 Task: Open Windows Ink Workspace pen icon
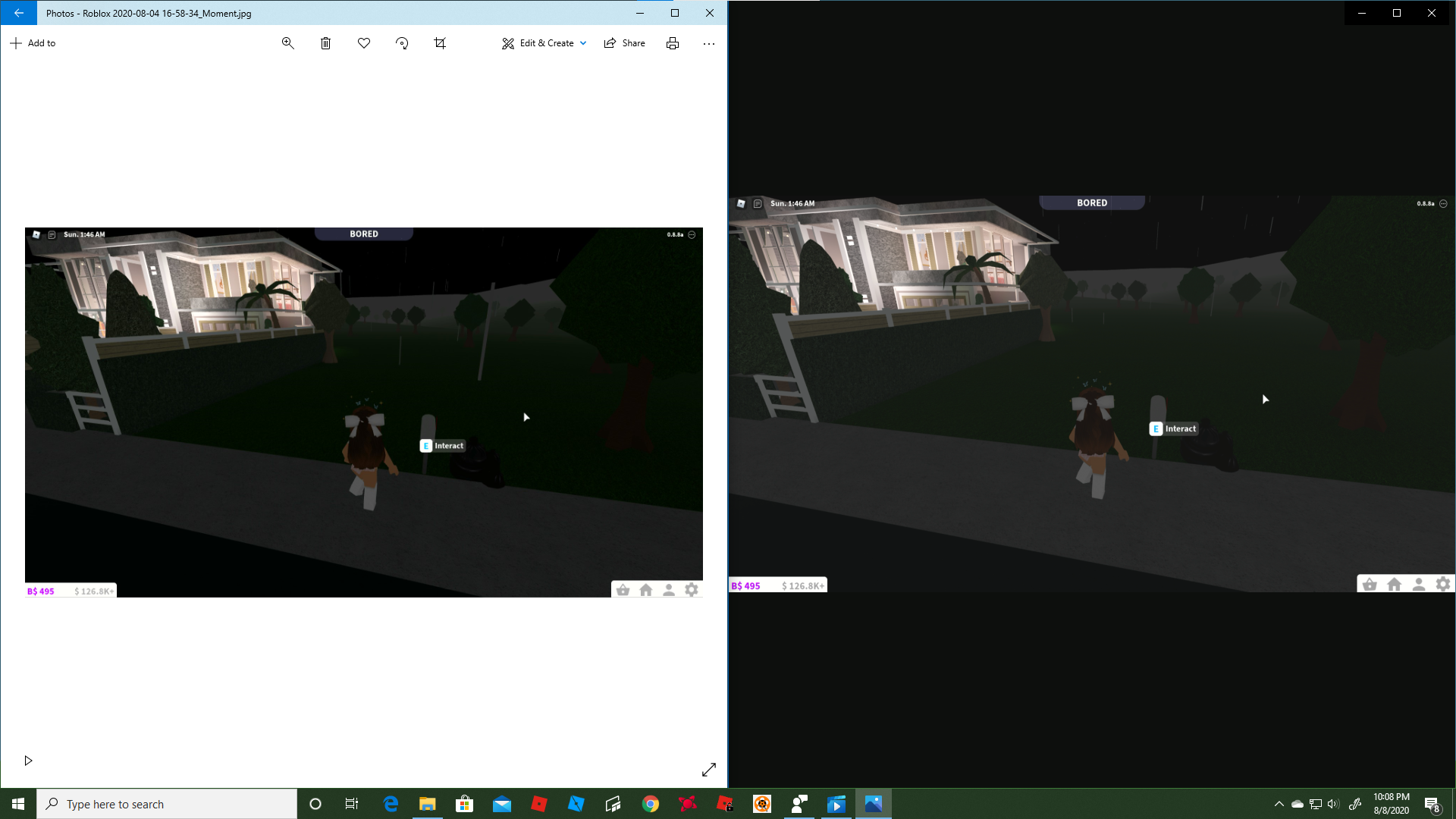coord(1355,804)
